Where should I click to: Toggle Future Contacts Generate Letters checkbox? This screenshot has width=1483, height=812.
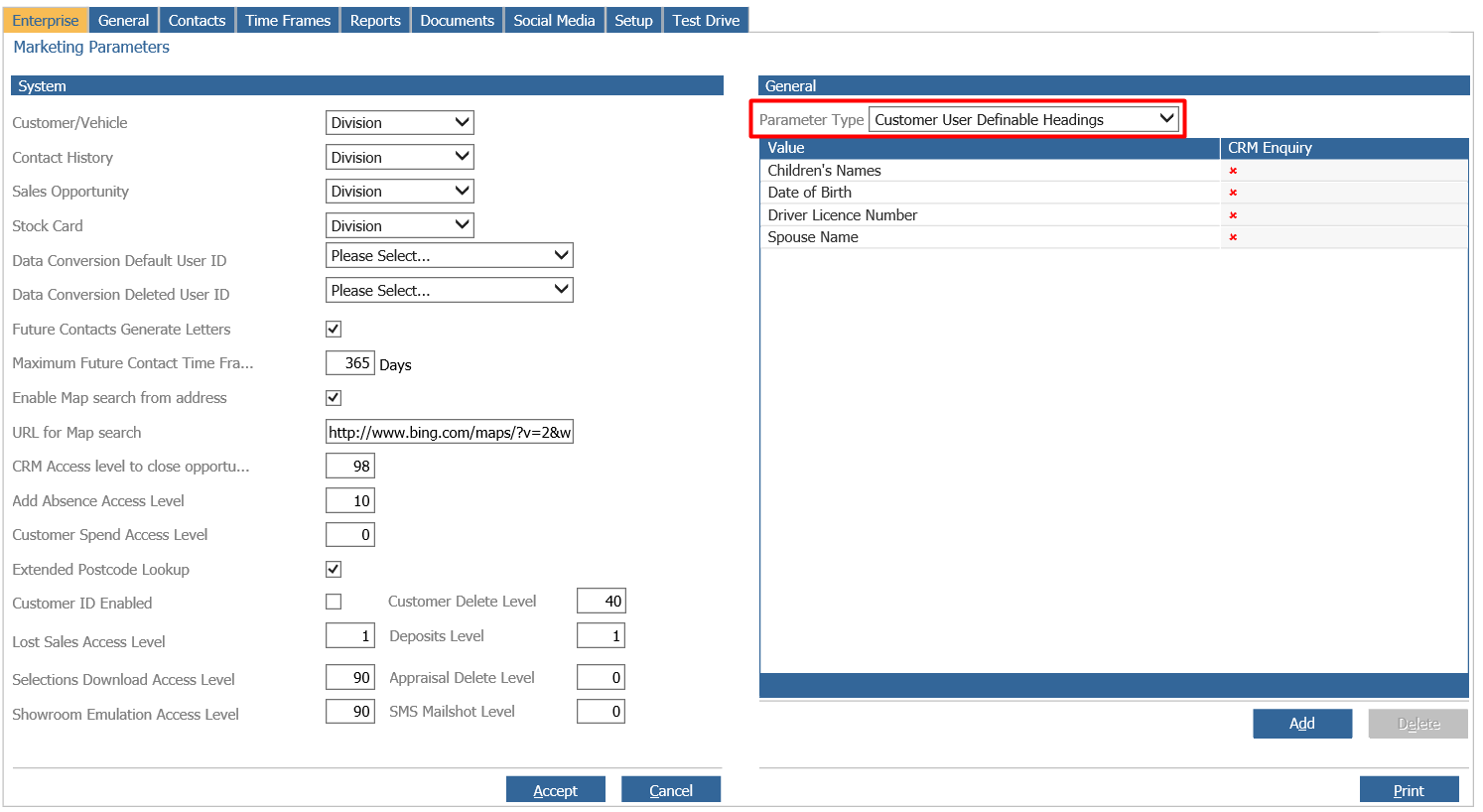[334, 329]
